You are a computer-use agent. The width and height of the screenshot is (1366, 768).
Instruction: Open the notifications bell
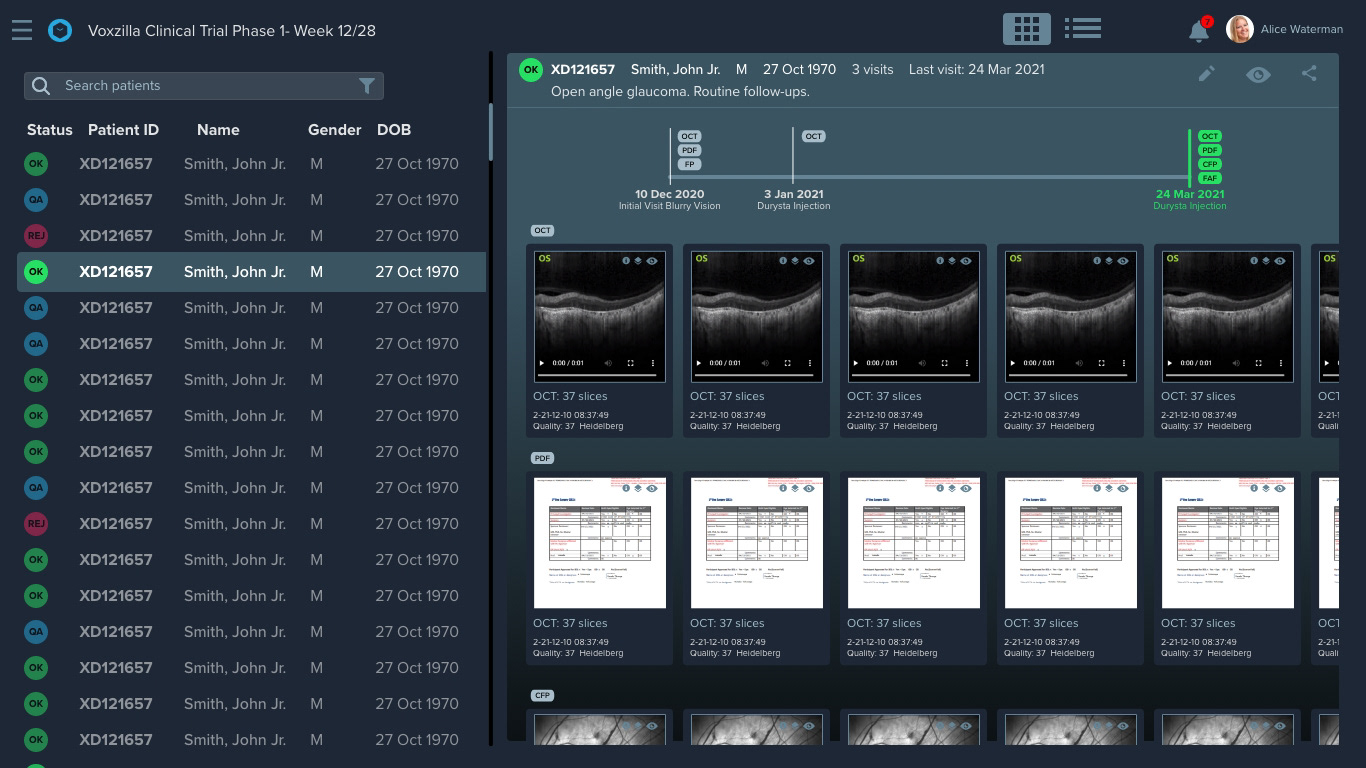click(x=1199, y=30)
